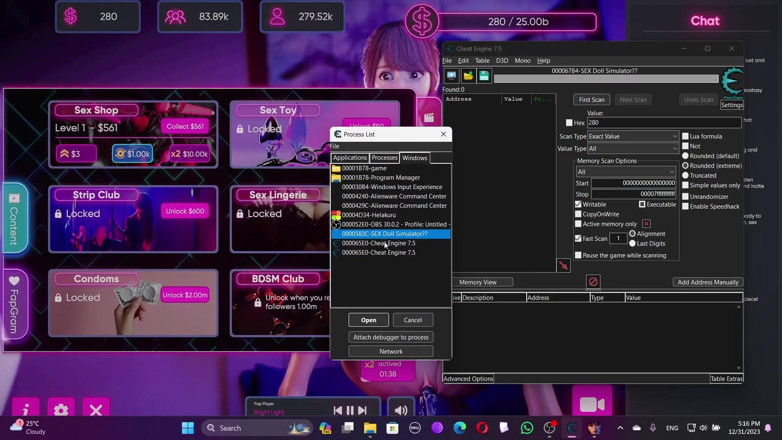Toggle the Not checkbox
The width and height of the screenshot is (782, 440).
click(685, 146)
